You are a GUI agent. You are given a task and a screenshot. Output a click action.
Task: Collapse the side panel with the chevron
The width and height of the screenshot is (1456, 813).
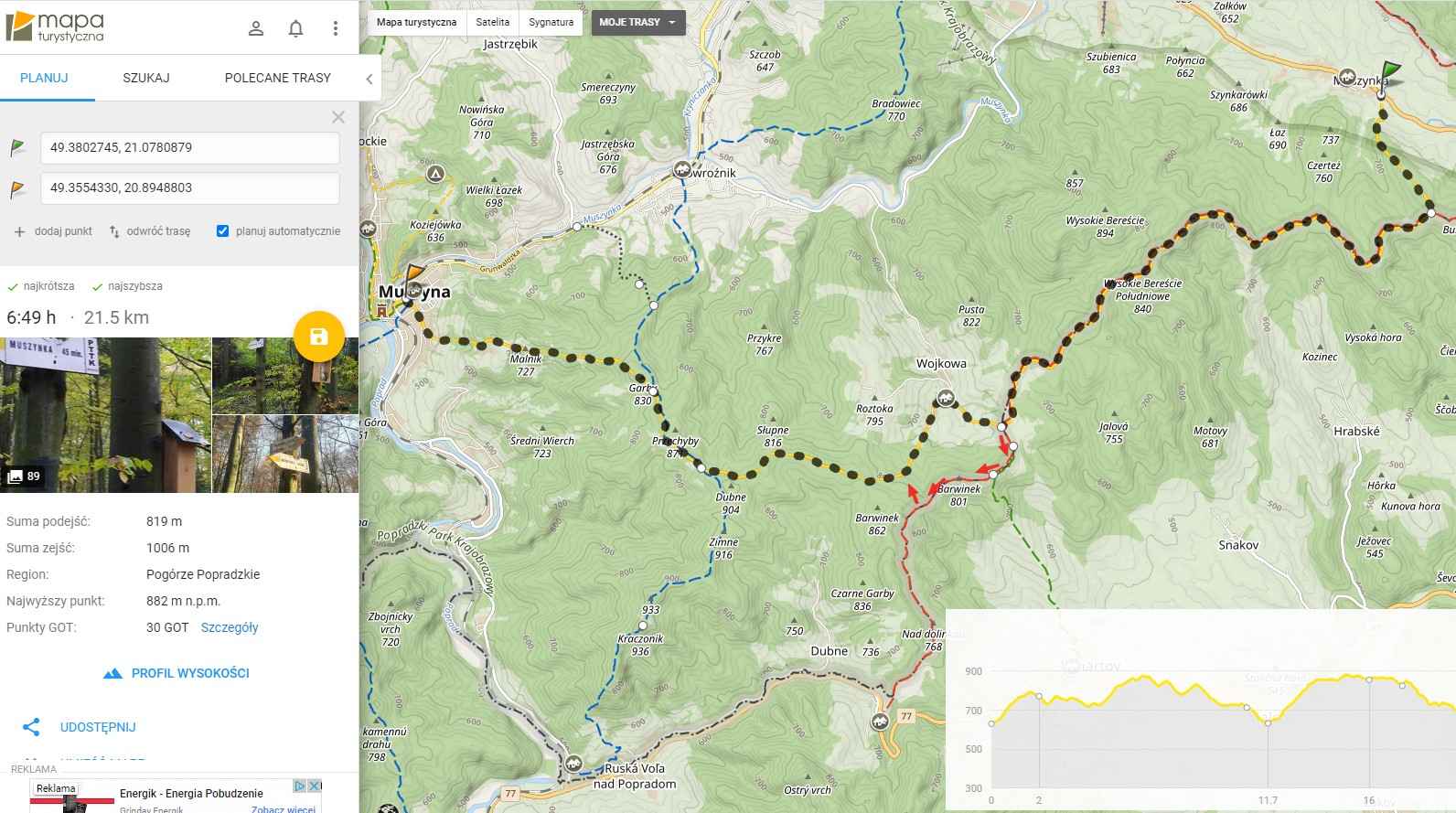tap(369, 79)
